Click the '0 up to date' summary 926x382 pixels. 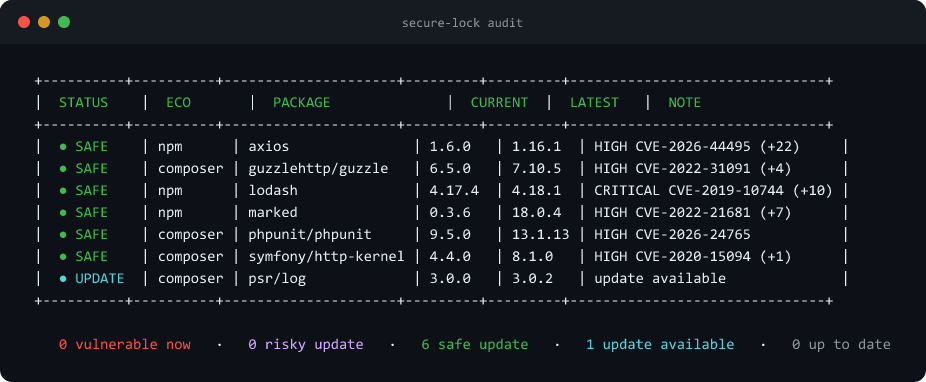click(842, 345)
